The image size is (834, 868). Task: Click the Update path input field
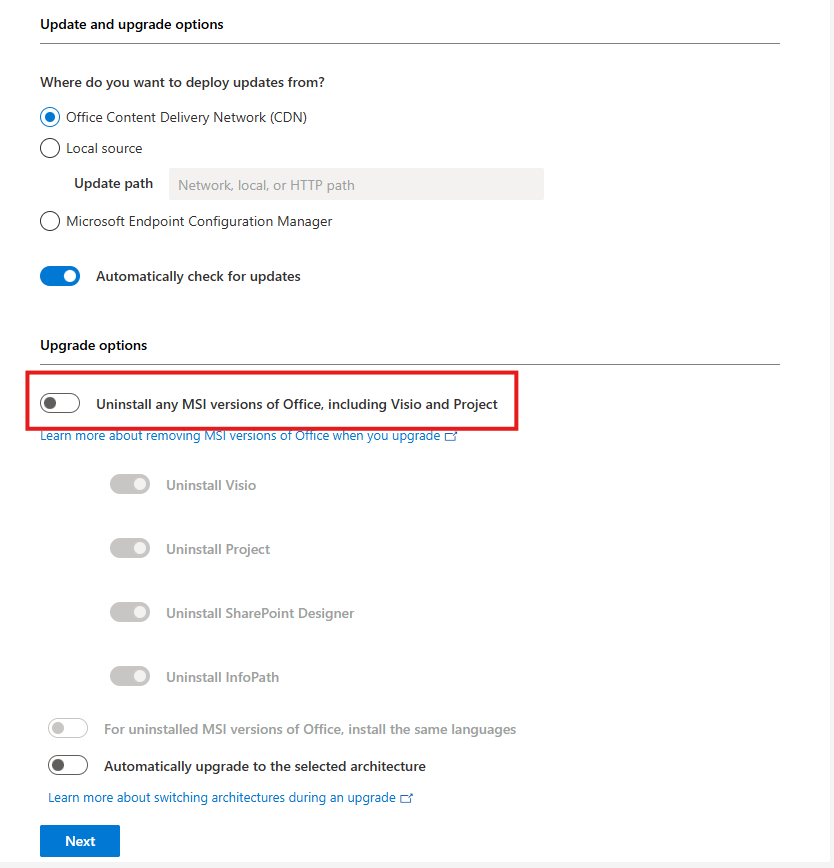(356, 184)
